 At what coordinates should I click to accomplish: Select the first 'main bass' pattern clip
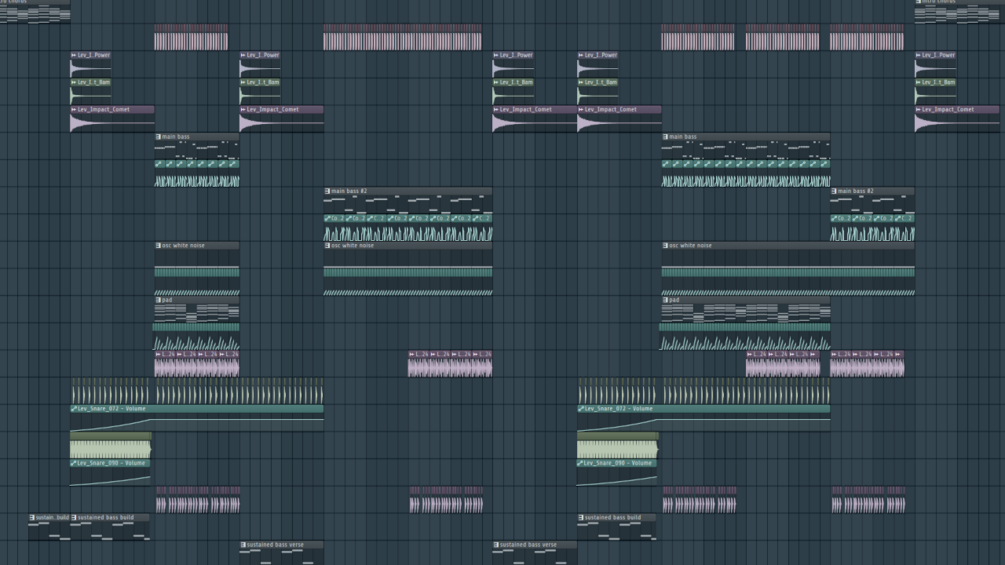pyautogui.click(x=197, y=146)
